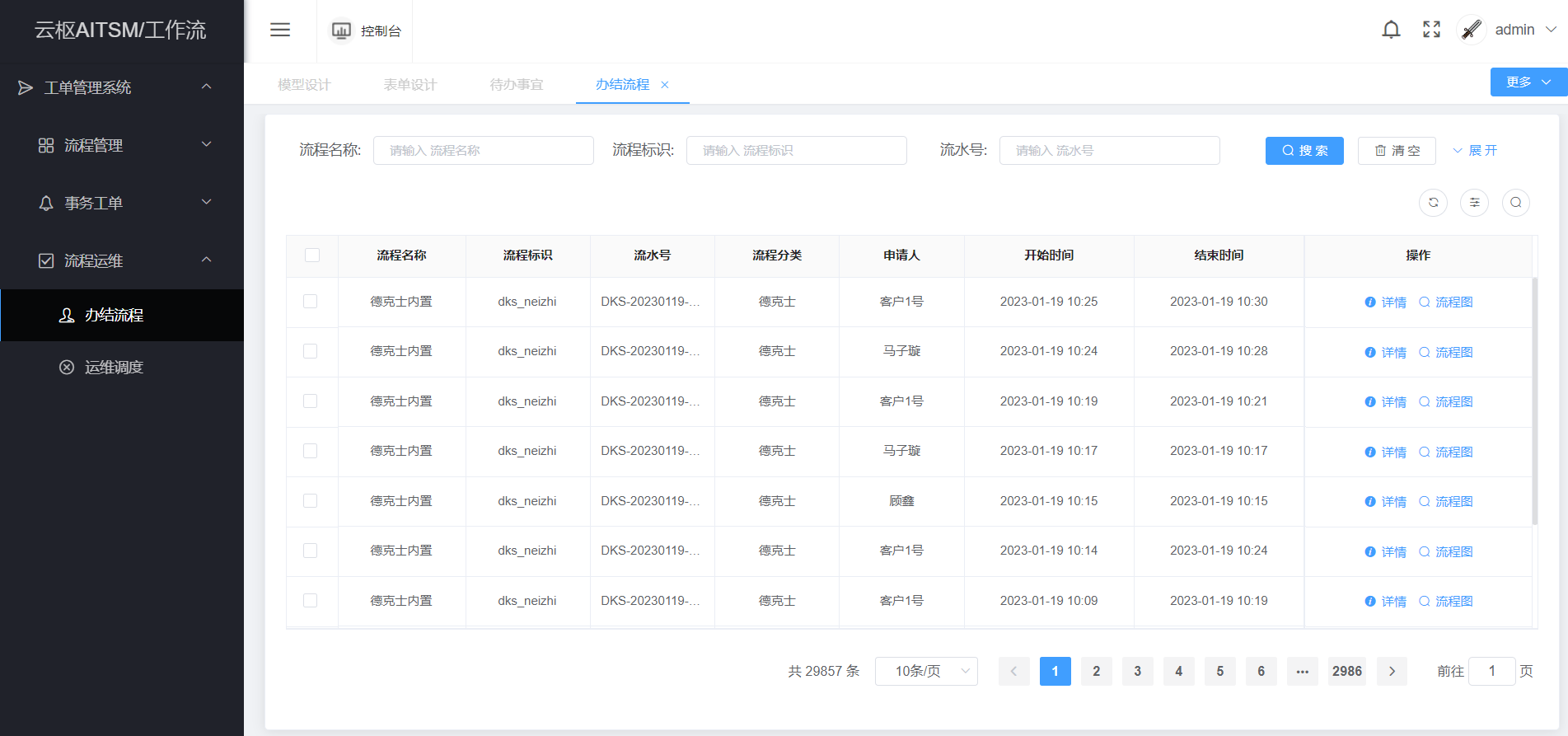The image size is (1568, 736).
Task: Open 详情 for the 顾鑫 row
Action: tap(1386, 502)
